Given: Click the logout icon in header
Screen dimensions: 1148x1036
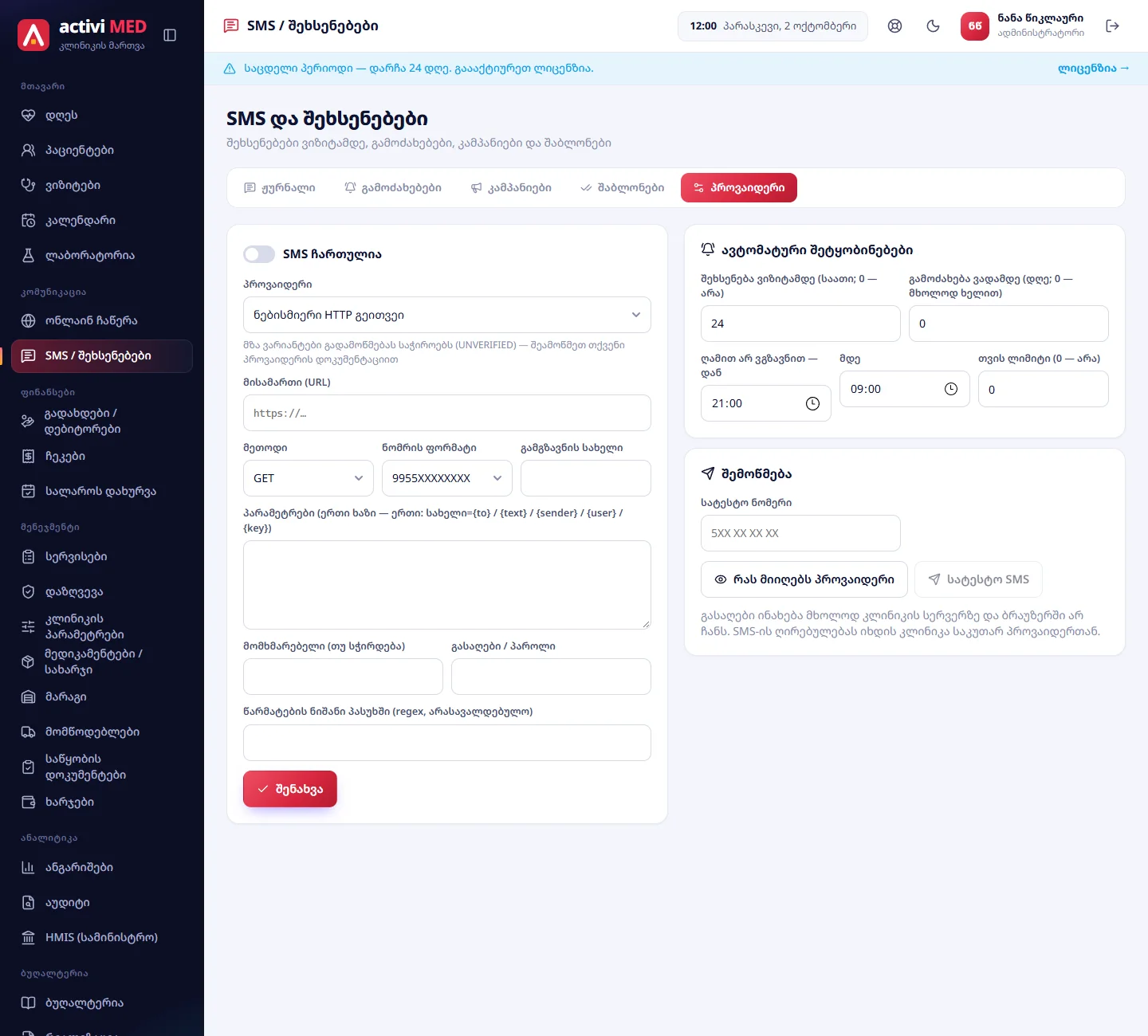Looking at the screenshot, I should click(x=1113, y=26).
